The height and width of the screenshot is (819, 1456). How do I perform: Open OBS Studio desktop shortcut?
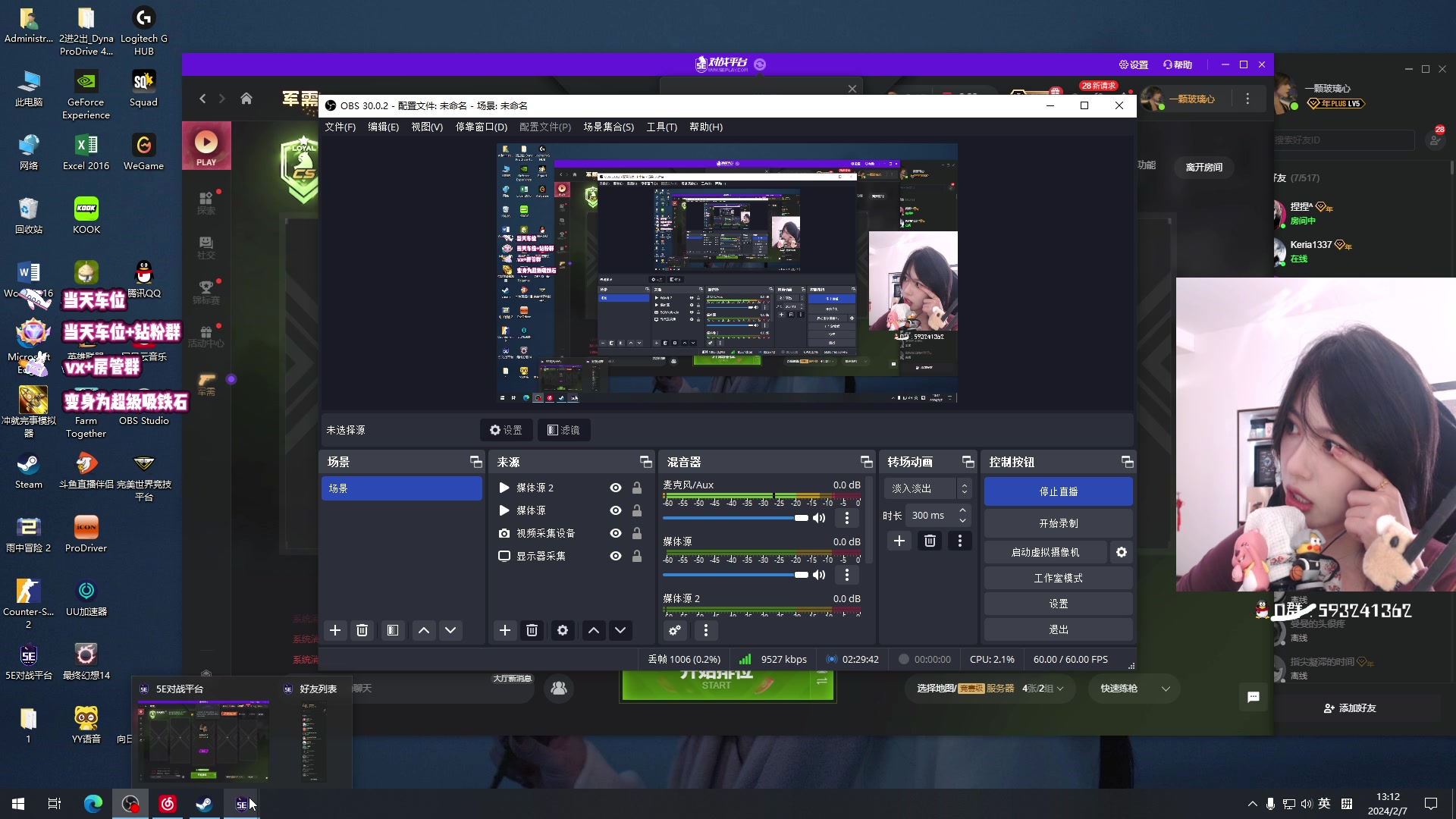coord(143,408)
